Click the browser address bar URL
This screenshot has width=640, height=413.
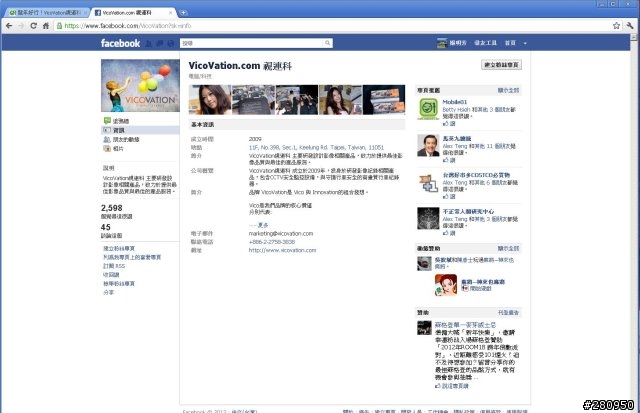click(x=128, y=26)
